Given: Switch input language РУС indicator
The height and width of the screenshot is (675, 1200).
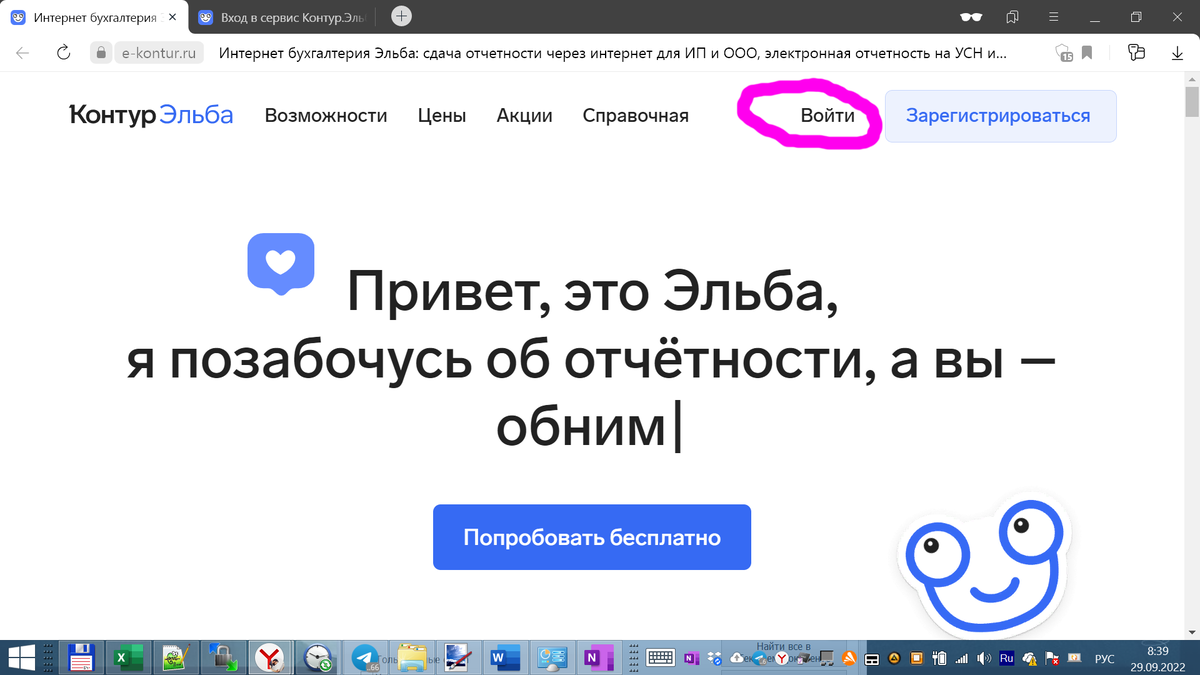Looking at the screenshot, I should (1105, 658).
